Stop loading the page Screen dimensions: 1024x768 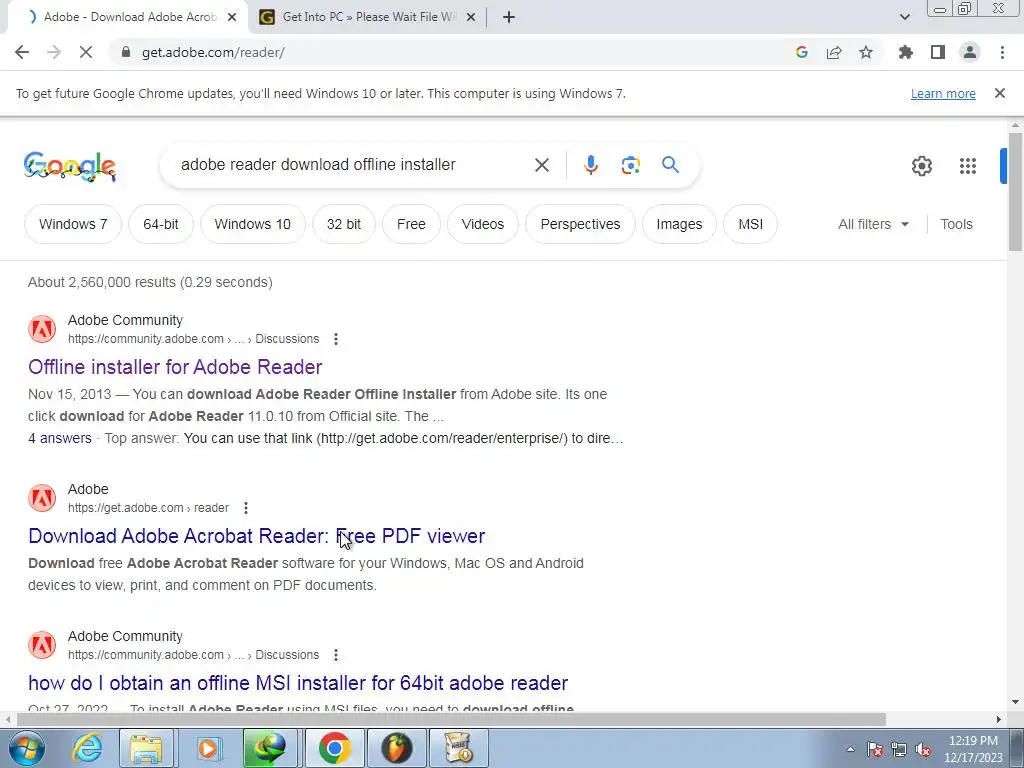86,52
